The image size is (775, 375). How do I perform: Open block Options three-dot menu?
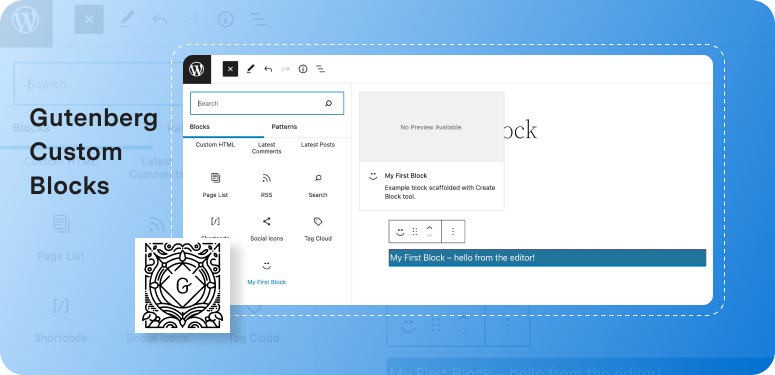click(453, 231)
